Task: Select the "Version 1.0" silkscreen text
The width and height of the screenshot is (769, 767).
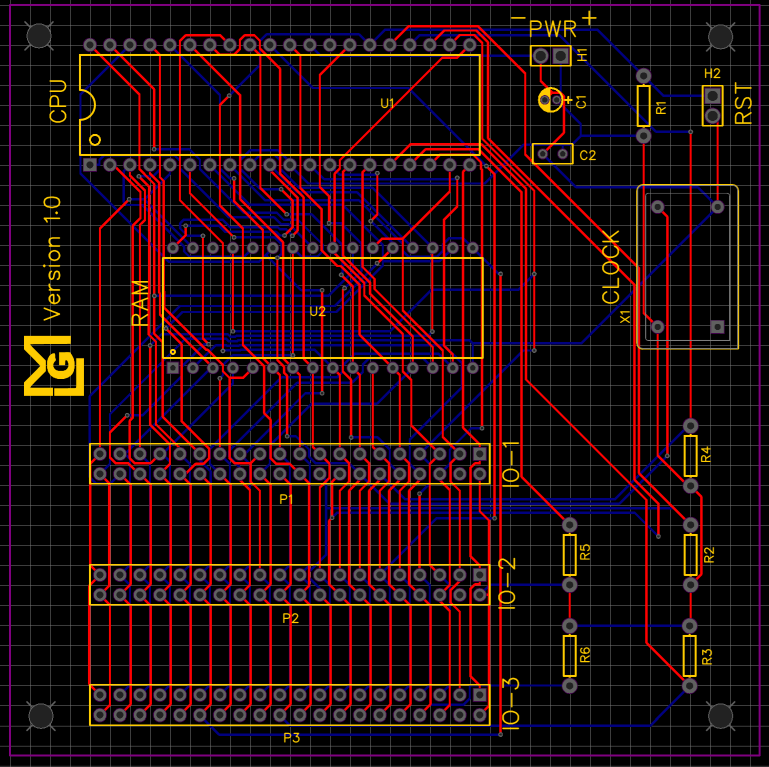Action: coord(52,259)
